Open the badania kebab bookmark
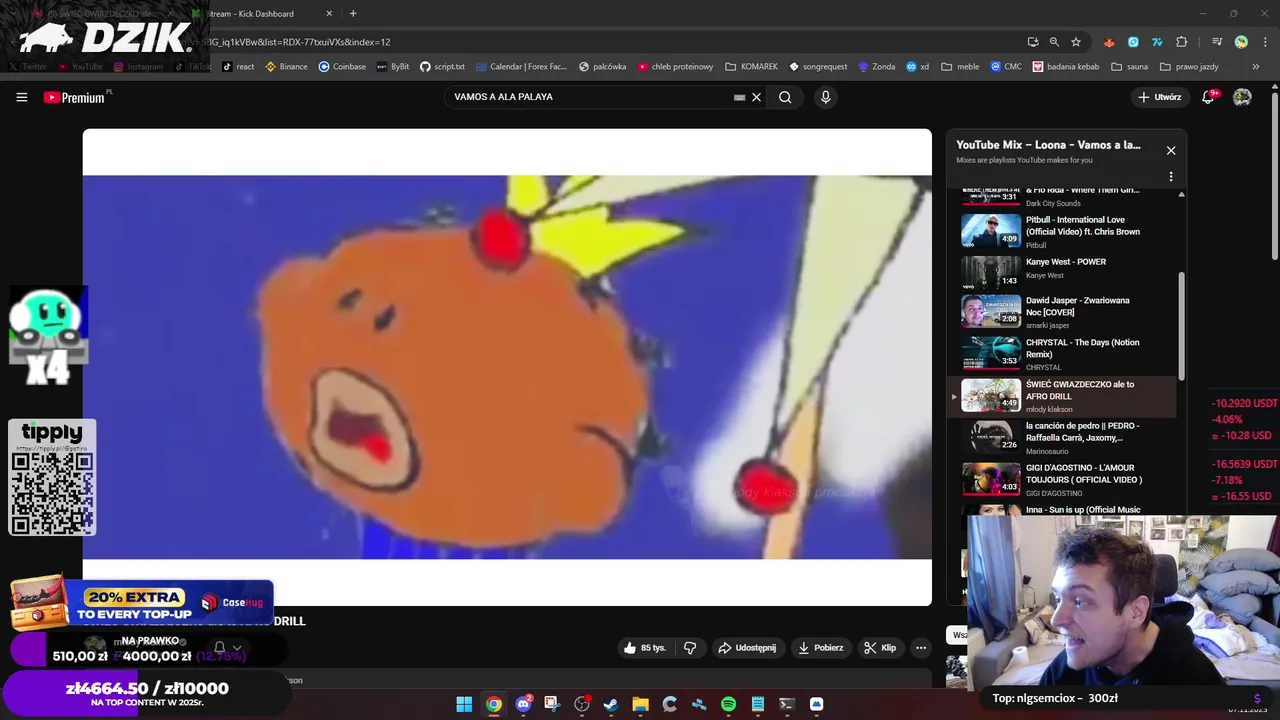 coord(1066,67)
